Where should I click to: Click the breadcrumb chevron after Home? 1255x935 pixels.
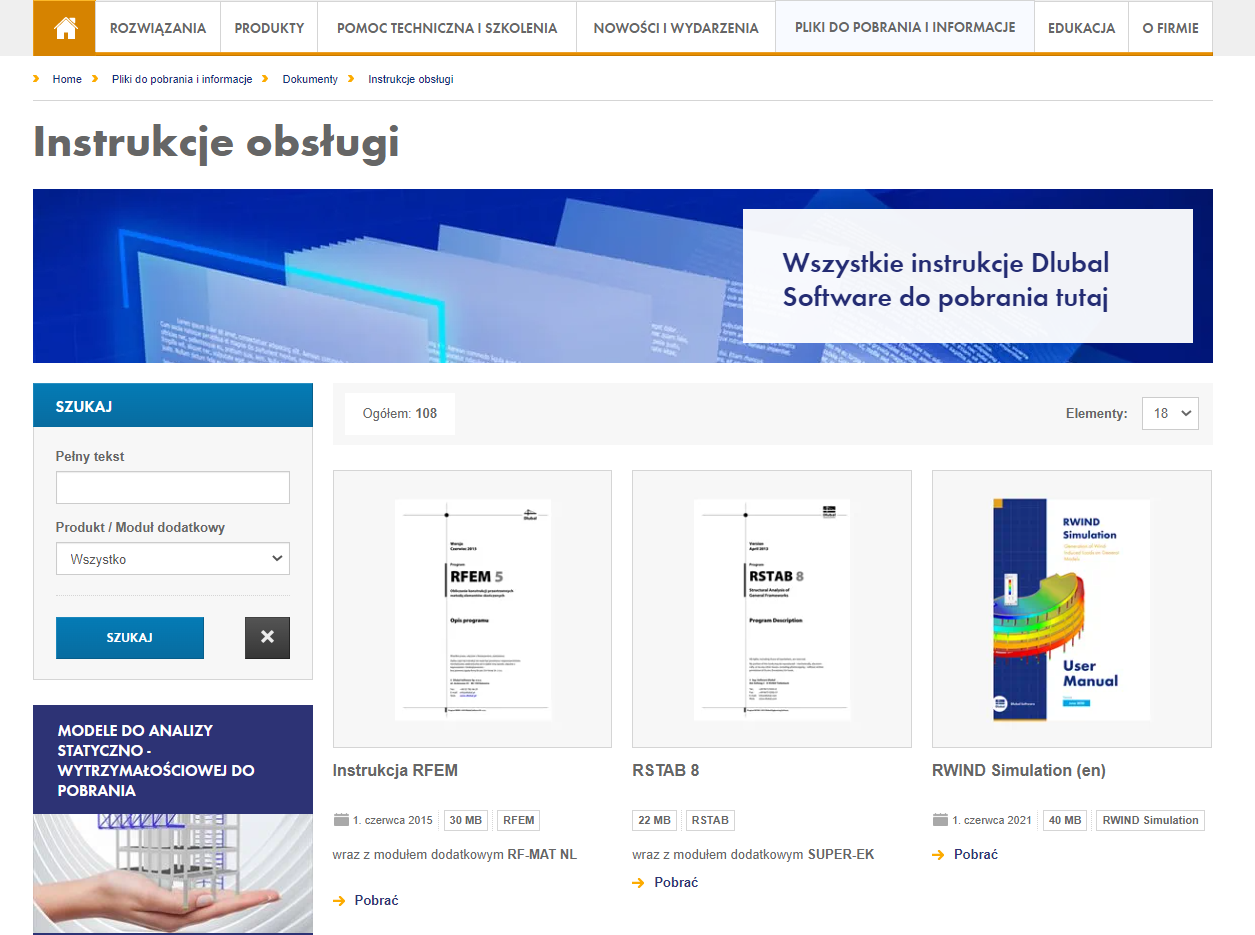coord(93,78)
